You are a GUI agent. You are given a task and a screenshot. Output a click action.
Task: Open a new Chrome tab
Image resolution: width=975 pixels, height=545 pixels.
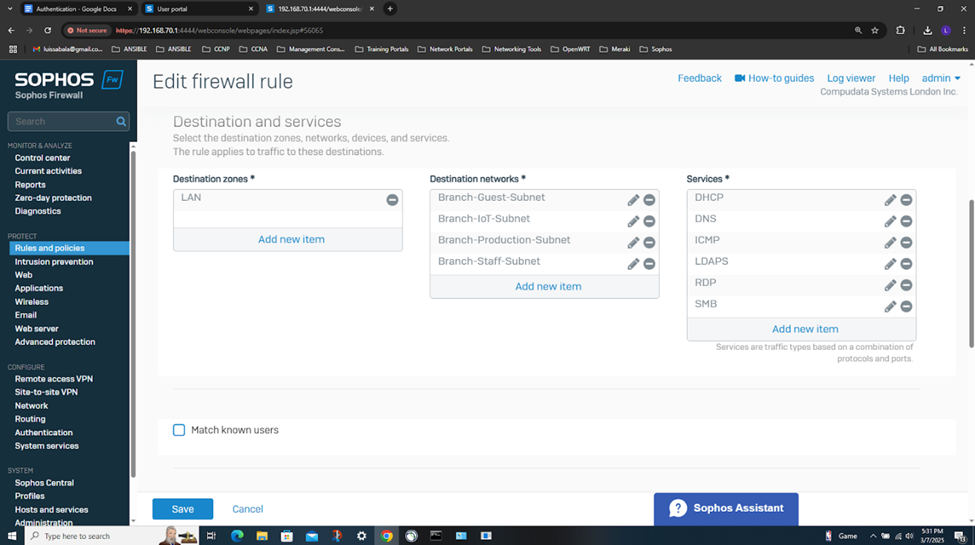click(390, 9)
